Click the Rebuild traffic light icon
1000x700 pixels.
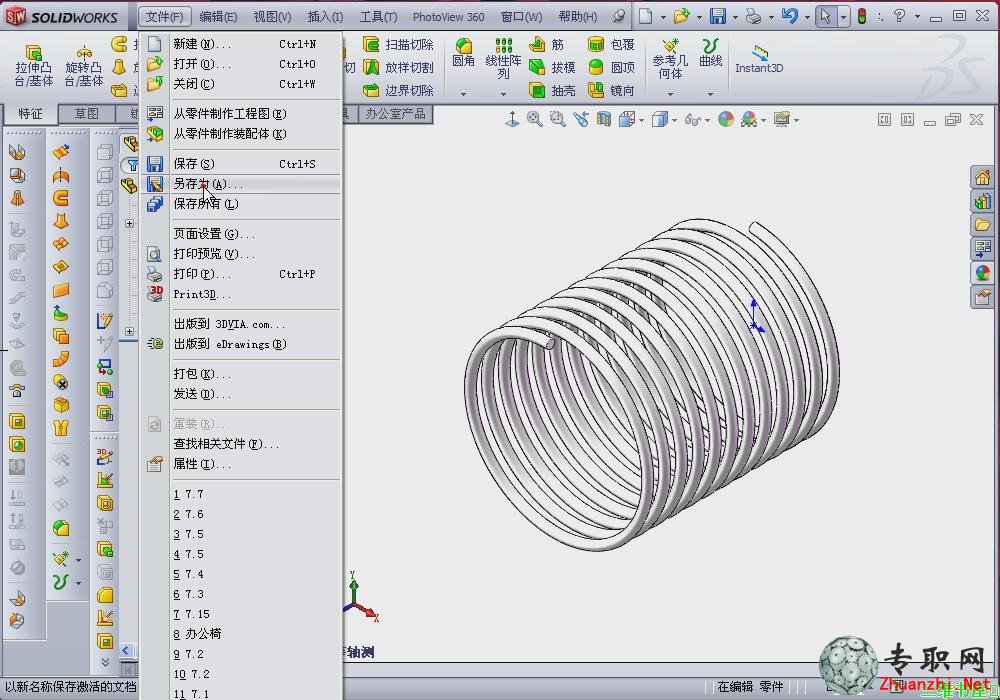click(x=862, y=17)
